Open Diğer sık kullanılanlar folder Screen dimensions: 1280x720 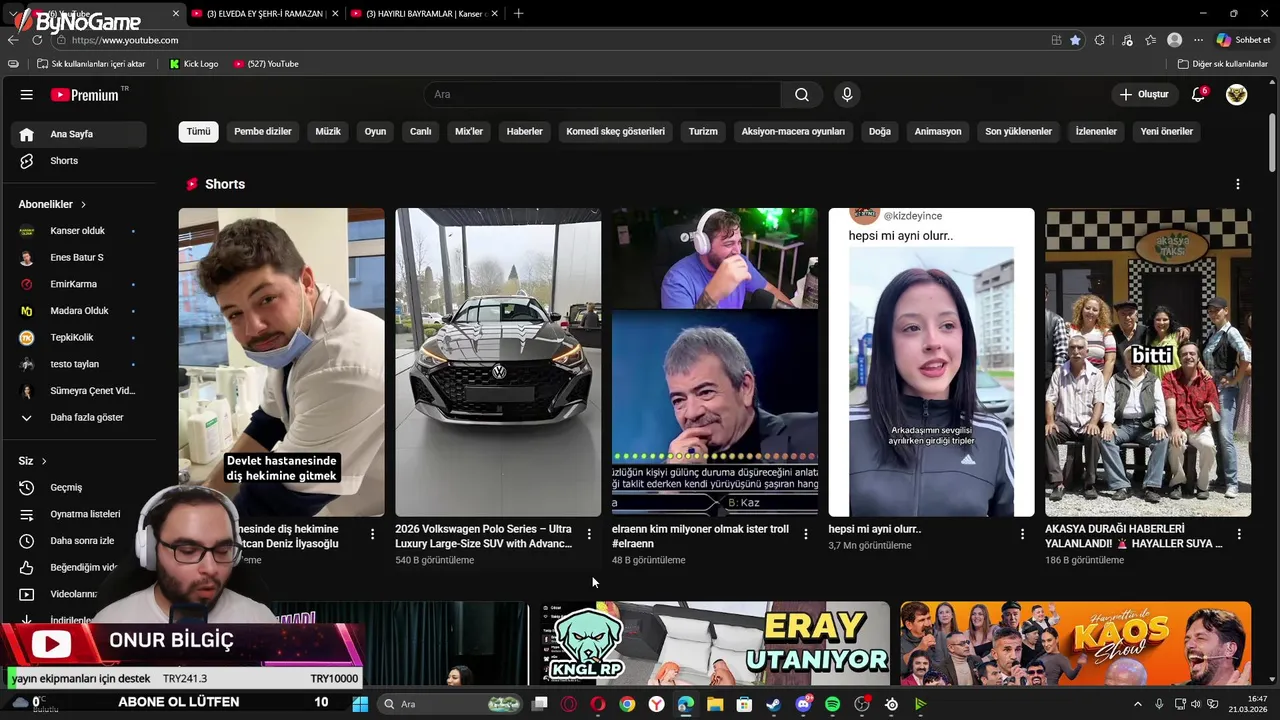[1222, 64]
